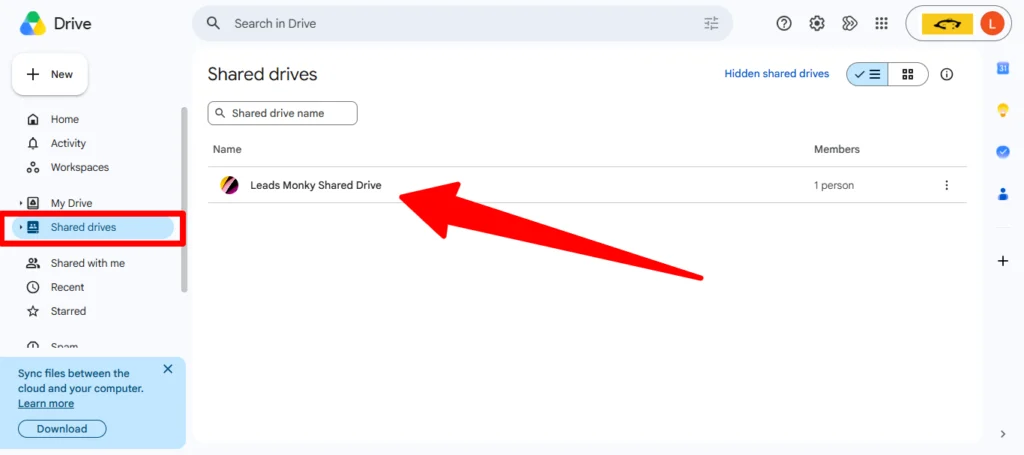Viewport: 1024px width, 455px height.
Task: Open the Google apps grid
Action: 881,24
